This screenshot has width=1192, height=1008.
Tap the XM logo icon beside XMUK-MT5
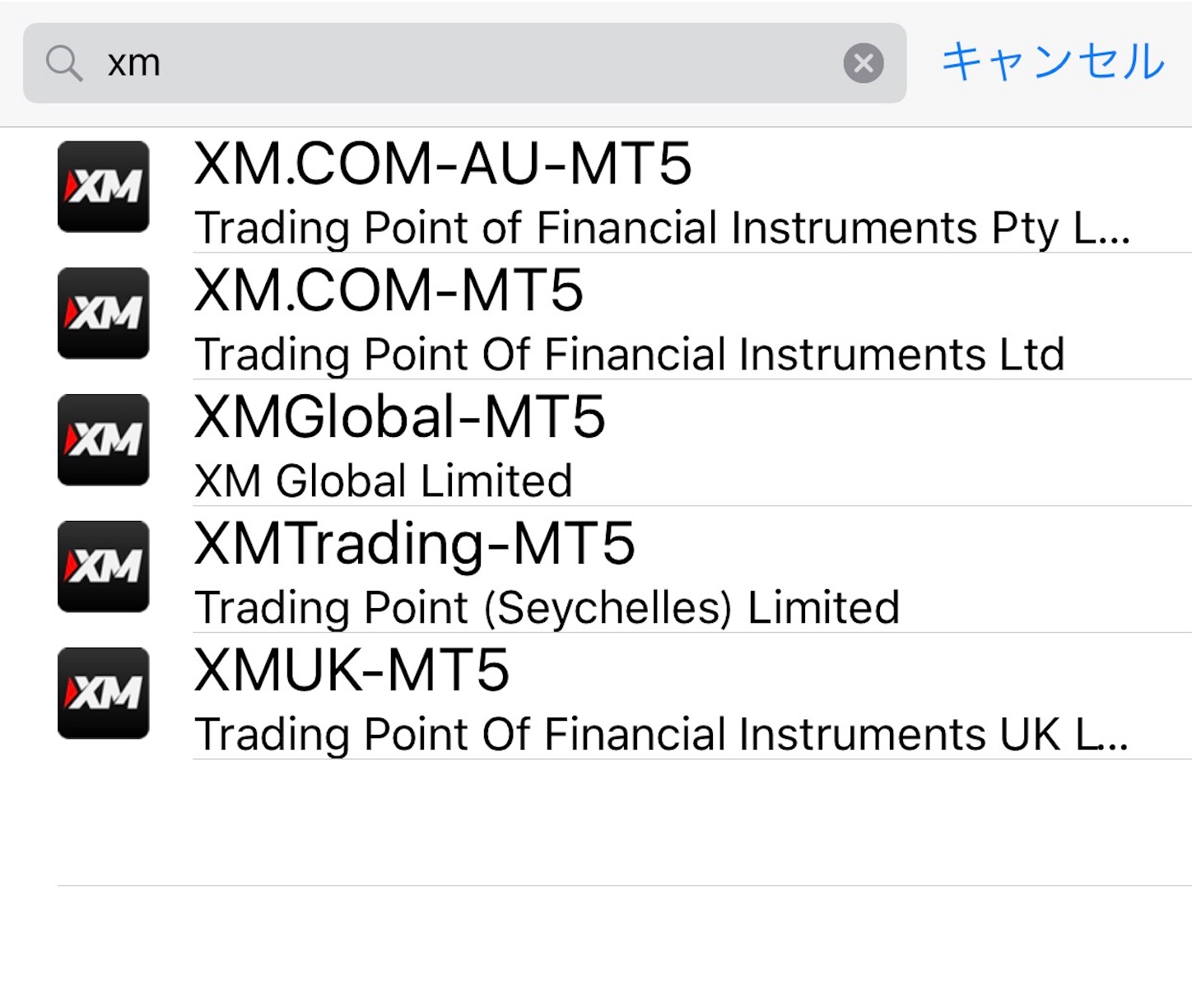pyautogui.click(x=103, y=694)
